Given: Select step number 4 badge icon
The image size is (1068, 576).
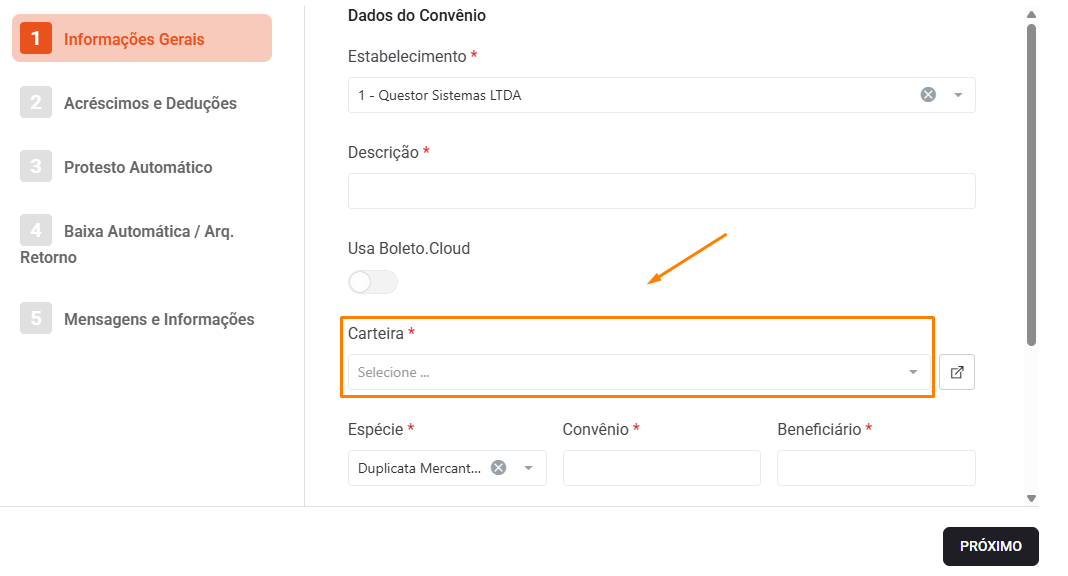Looking at the screenshot, I should [36, 230].
